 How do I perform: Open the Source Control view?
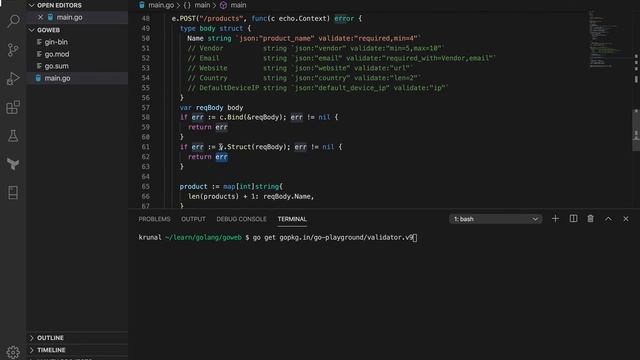click(13, 50)
